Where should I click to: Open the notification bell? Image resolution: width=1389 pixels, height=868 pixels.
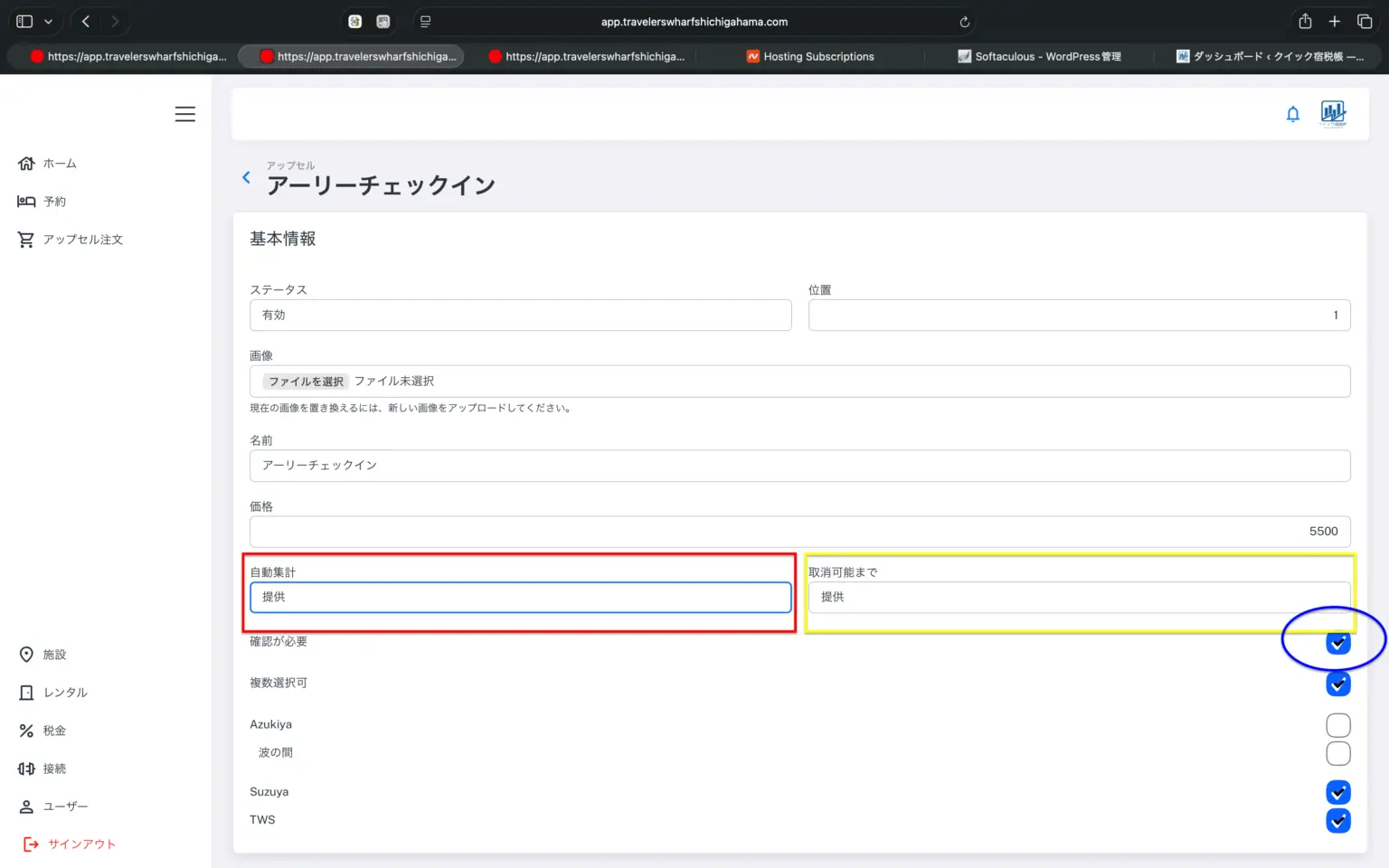click(x=1292, y=114)
